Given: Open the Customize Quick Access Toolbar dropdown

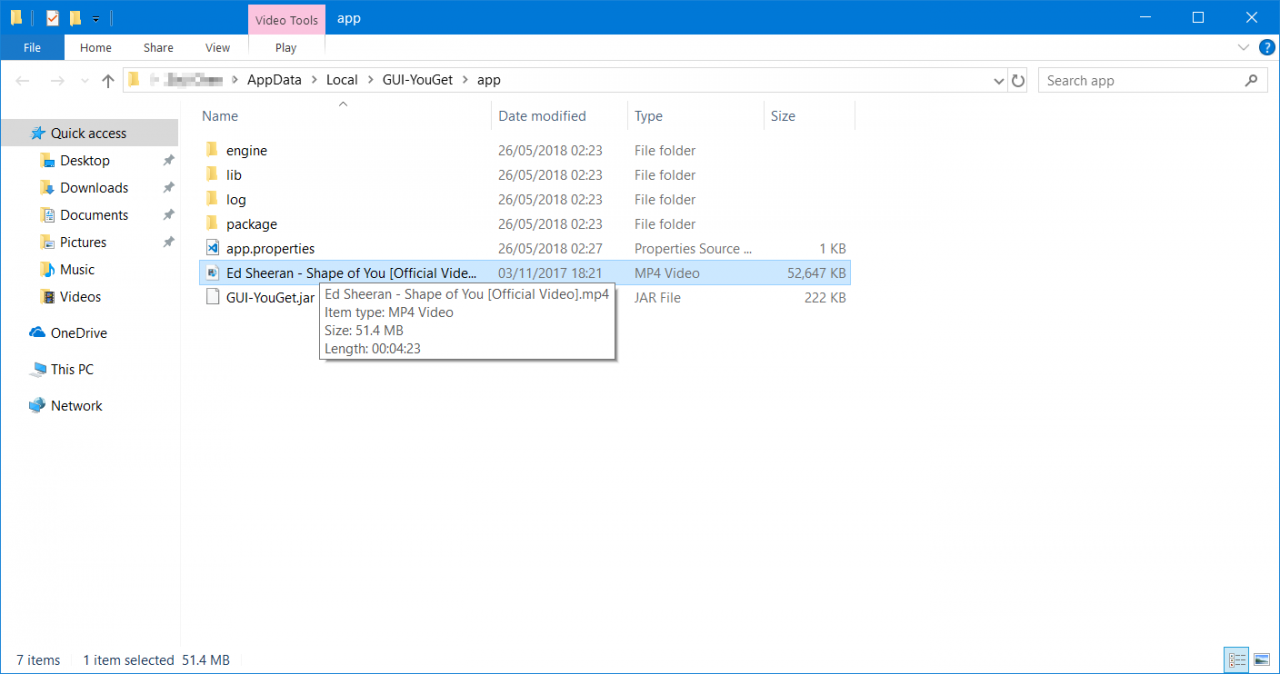Looking at the screenshot, I should 96,18.
